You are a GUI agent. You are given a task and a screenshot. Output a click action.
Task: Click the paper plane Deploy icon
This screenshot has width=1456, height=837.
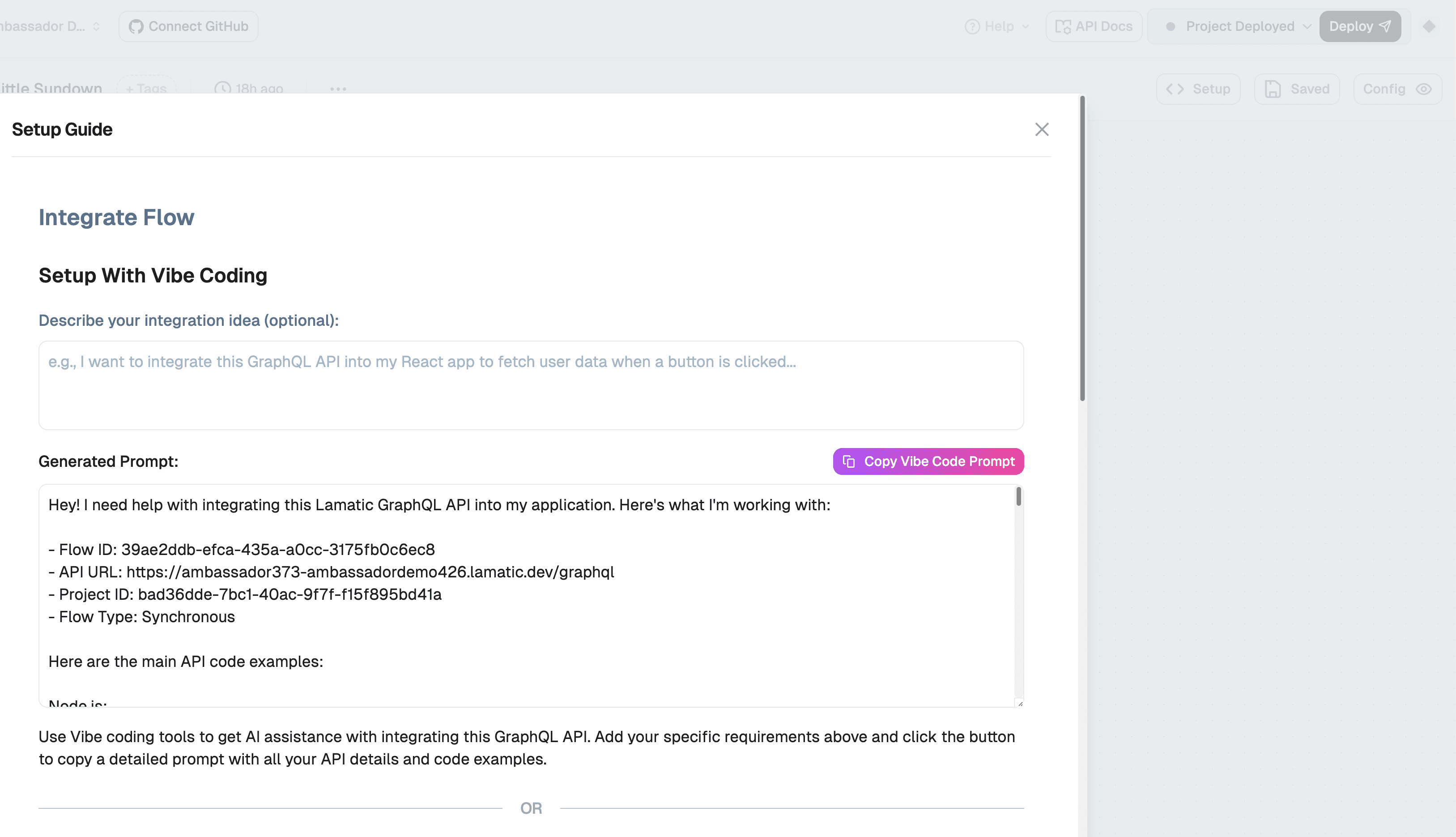(1385, 26)
